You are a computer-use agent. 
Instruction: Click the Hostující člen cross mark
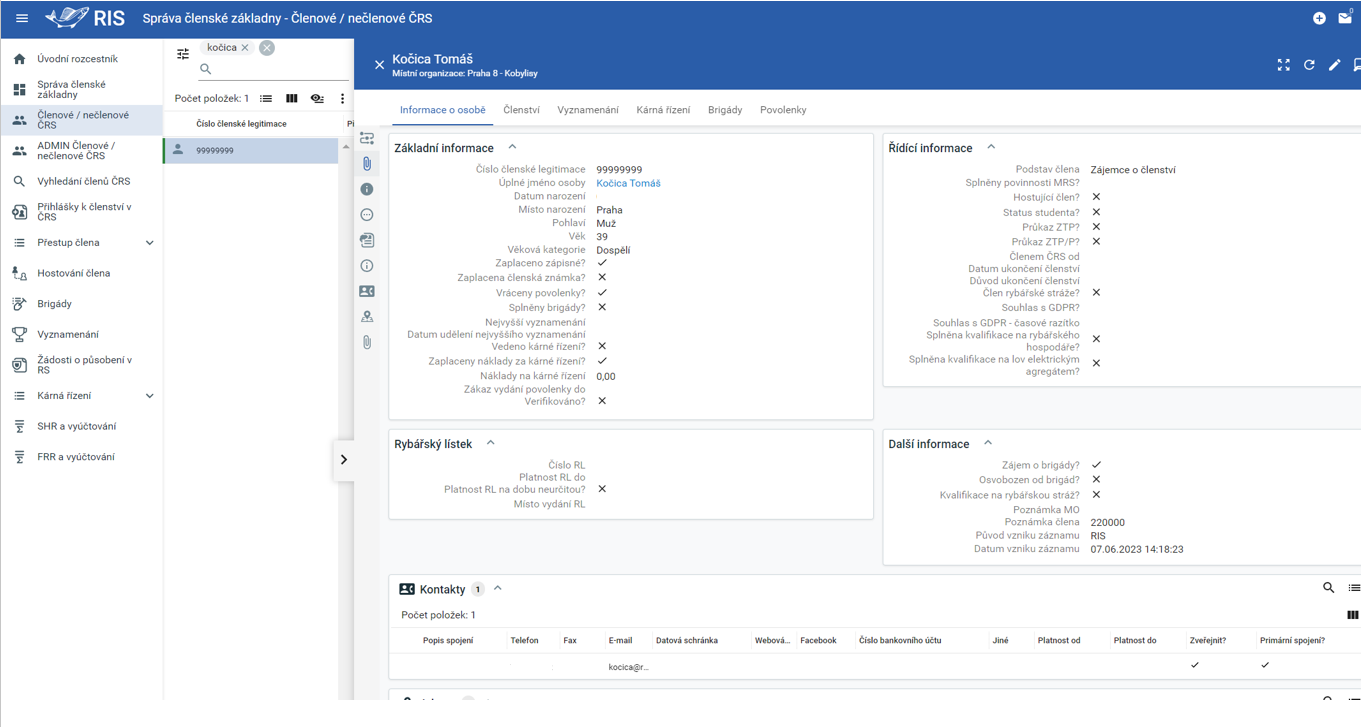(1096, 197)
